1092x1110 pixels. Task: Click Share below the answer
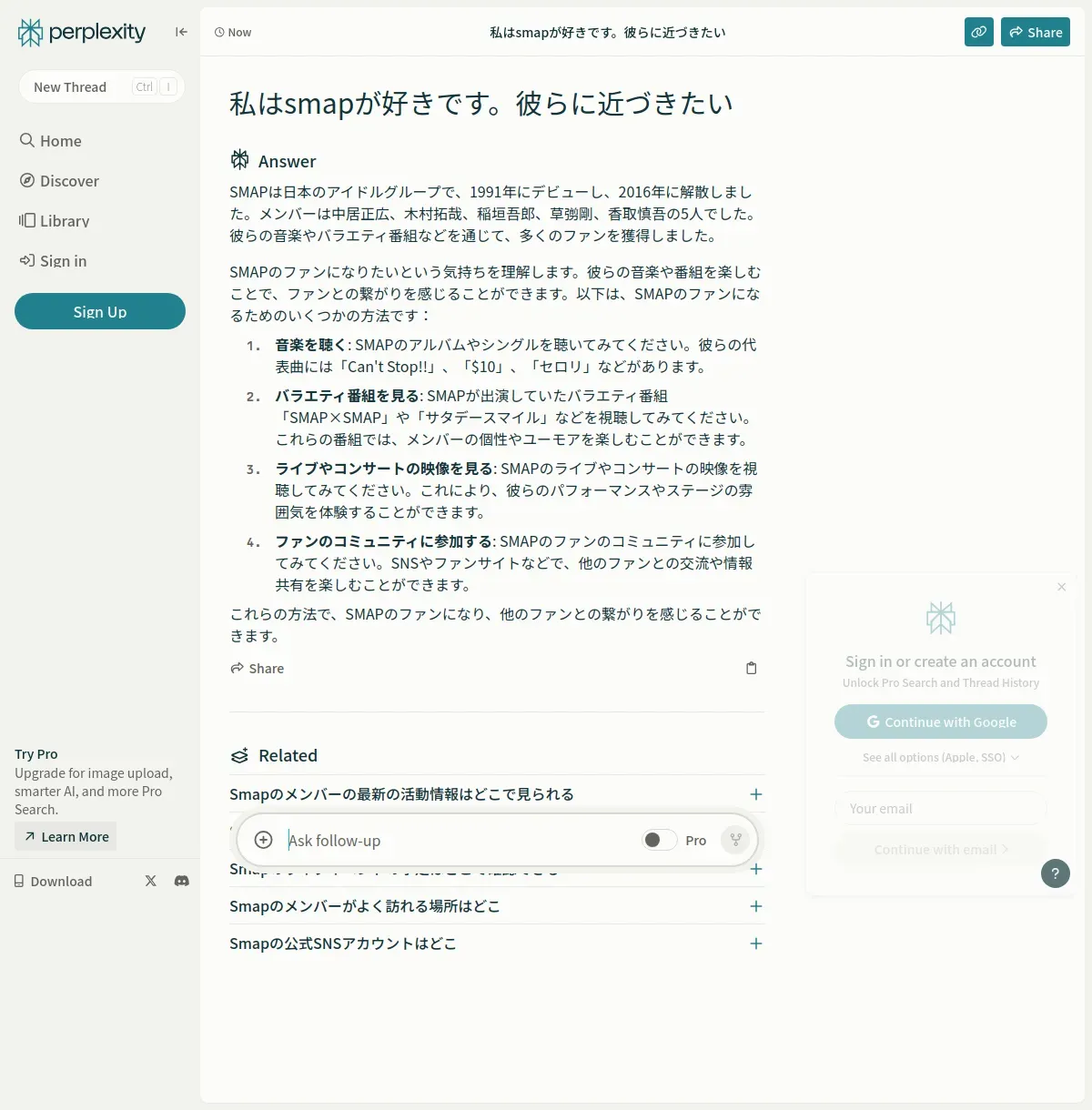coord(258,668)
